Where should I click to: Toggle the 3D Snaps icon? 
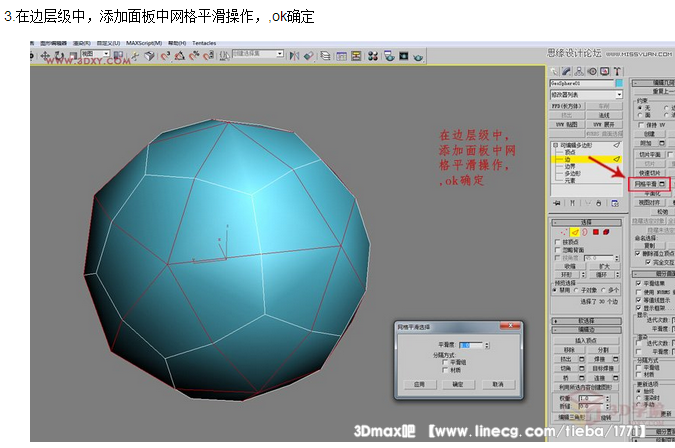point(165,56)
